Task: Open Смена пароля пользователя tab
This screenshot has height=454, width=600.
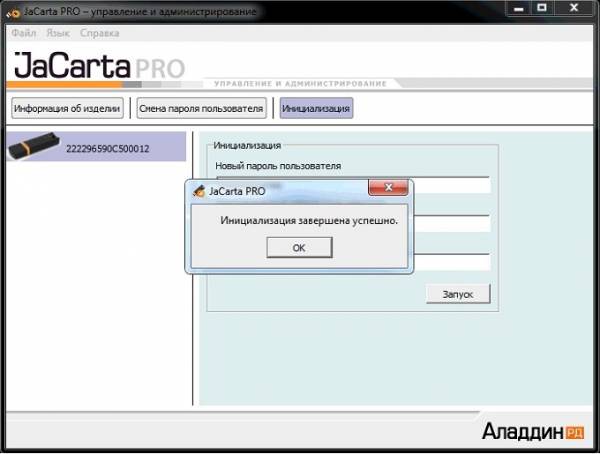Action: (x=201, y=108)
